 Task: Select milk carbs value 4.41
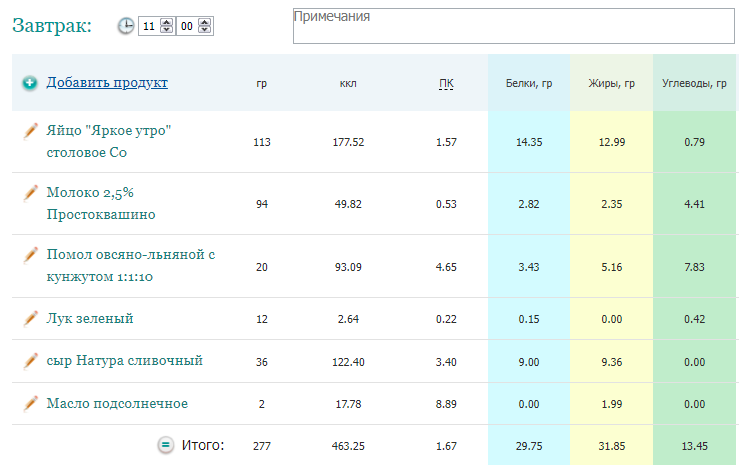[694, 205]
